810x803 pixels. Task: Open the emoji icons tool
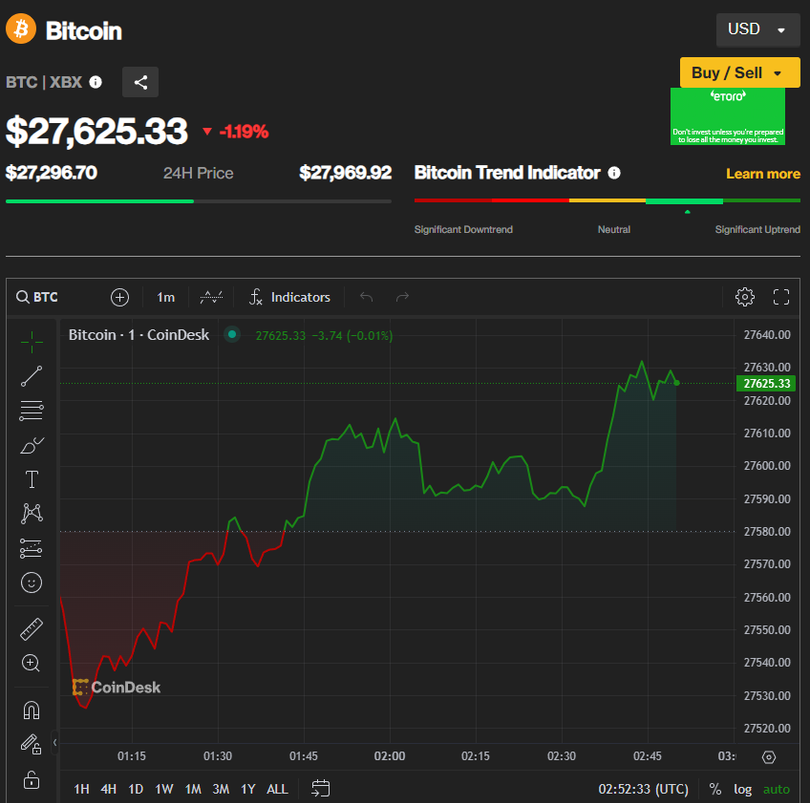pyautogui.click(x=32, y=582)
